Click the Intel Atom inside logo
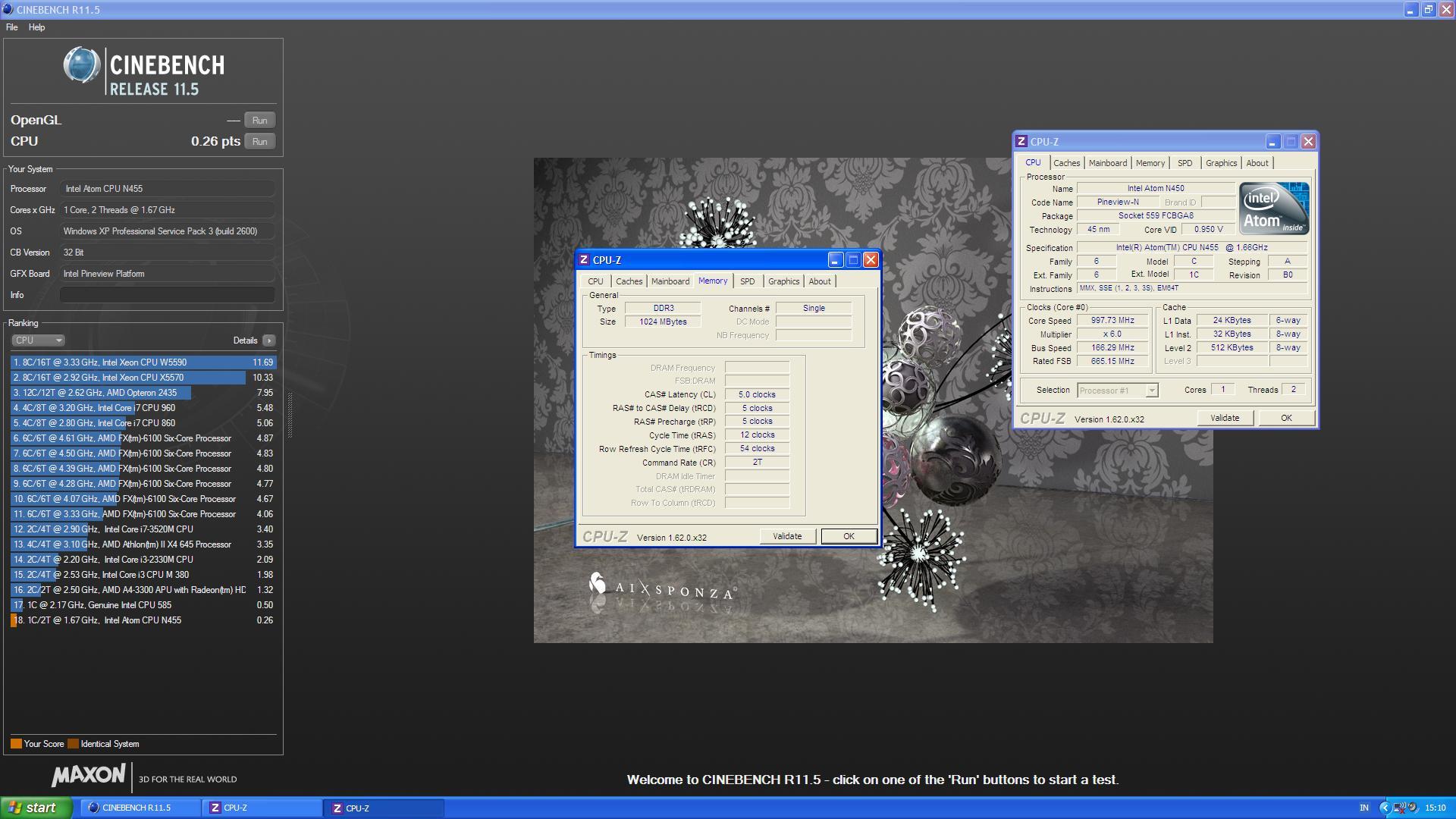The width and height of the screenshot is (1456, 819). point(1274,209)
